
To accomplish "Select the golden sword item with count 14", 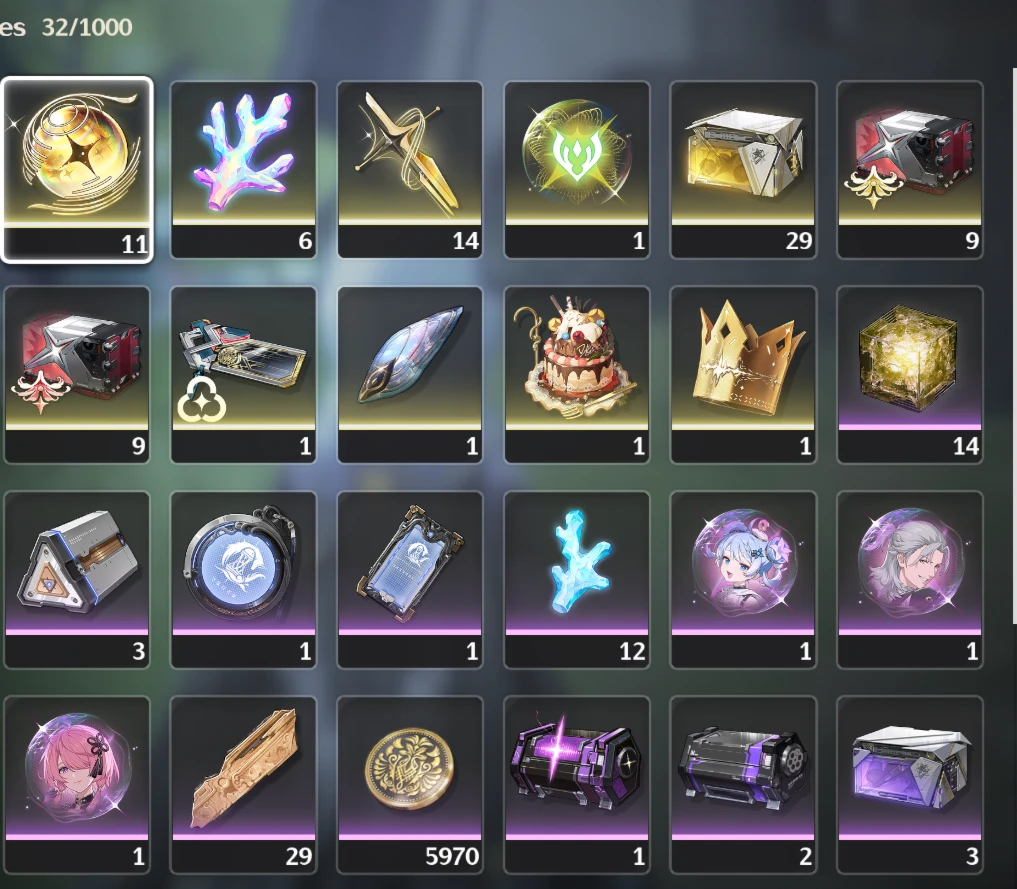I will tap(410, 170).
